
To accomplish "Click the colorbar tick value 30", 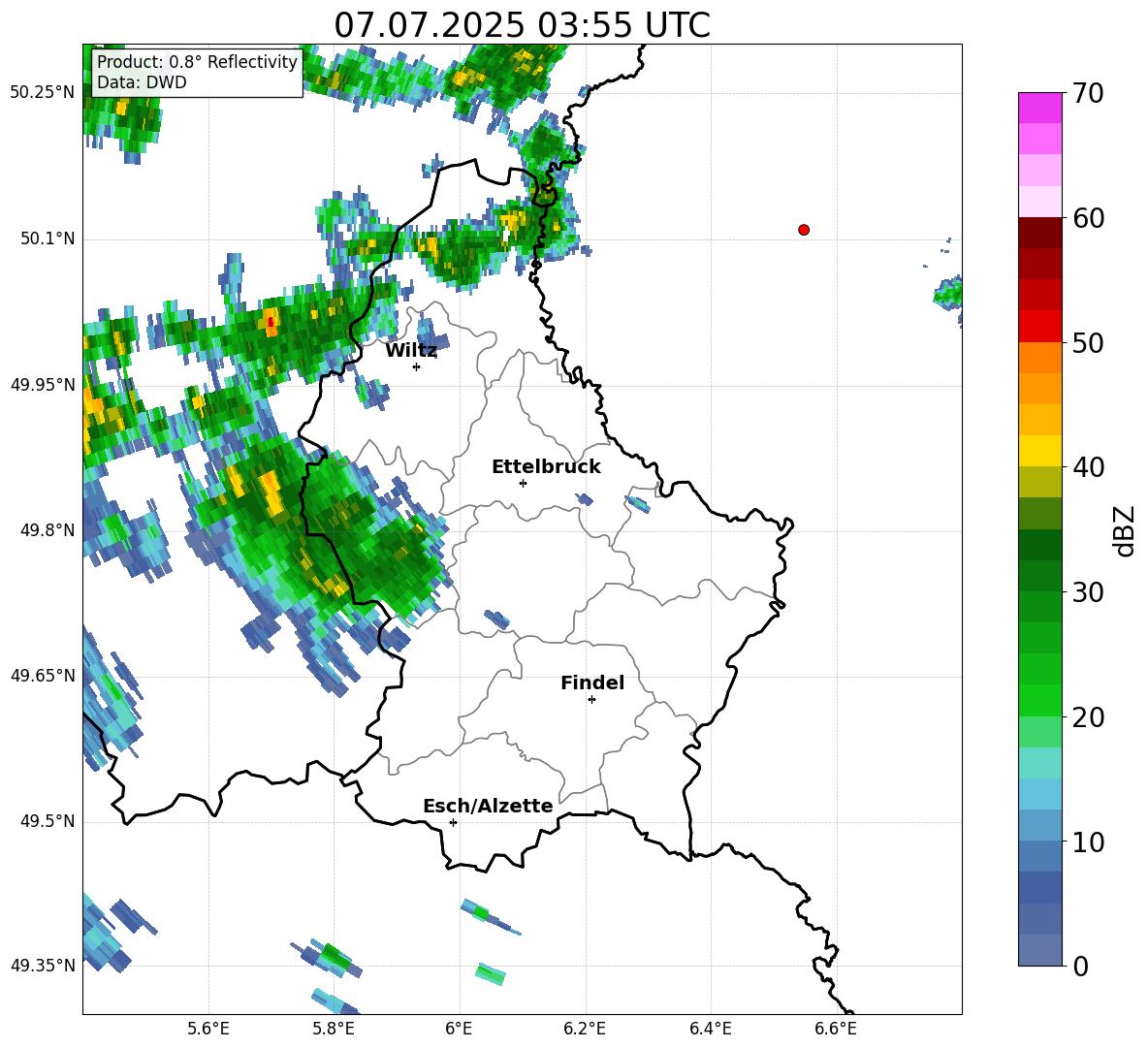I will (1087, 592).
